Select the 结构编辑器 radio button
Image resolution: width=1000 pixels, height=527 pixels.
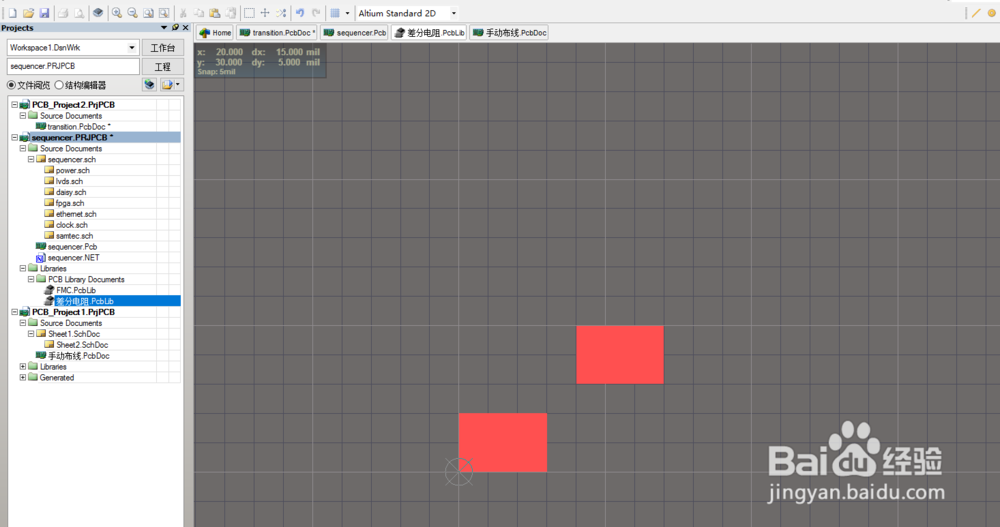coord(59,85)
